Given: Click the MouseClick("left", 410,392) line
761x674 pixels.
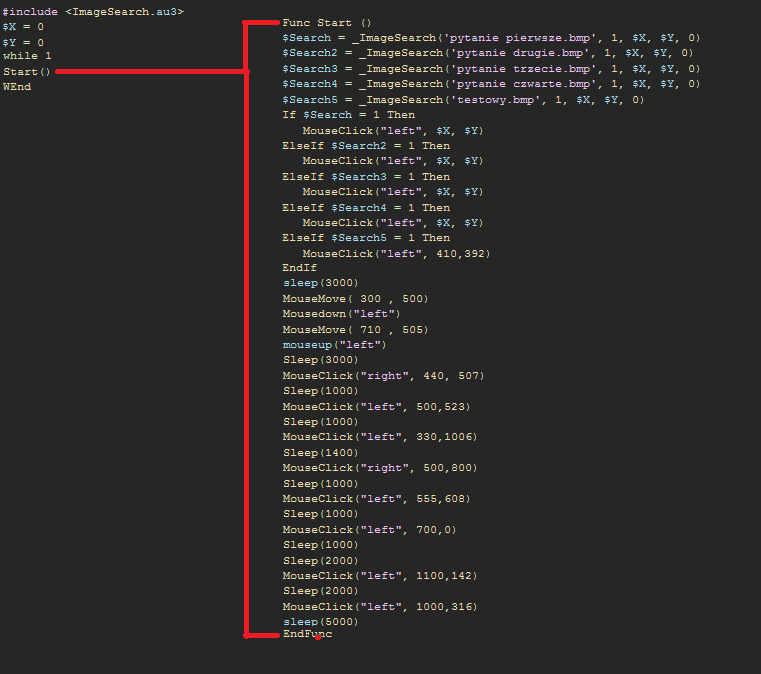Looking at the screenshot, I should click(397, 254).
